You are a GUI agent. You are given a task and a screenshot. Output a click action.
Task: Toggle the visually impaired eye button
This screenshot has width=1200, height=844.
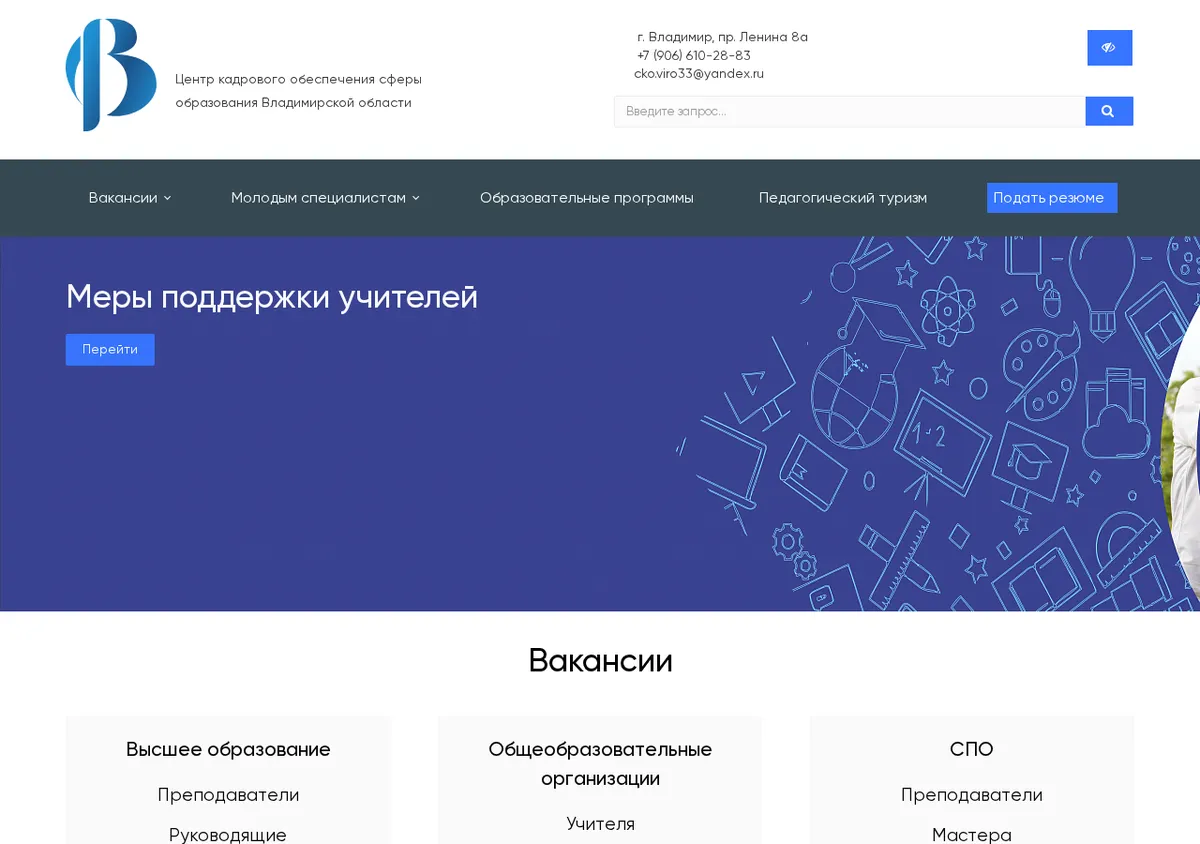[1109, 47]
